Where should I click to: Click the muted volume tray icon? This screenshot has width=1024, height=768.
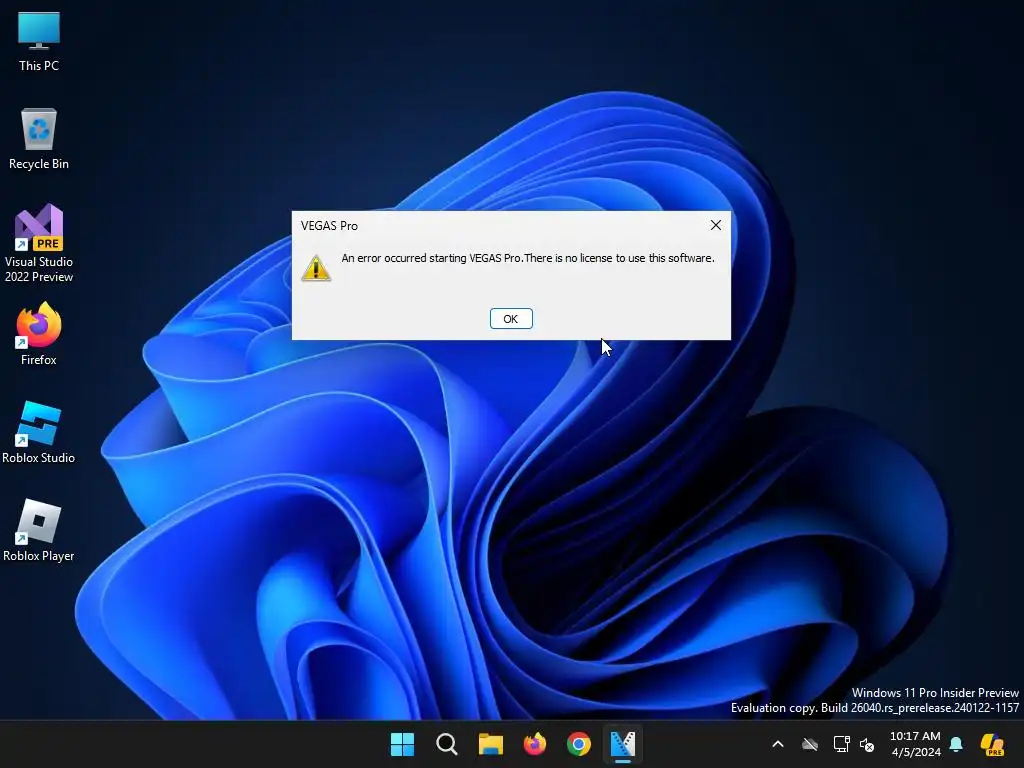click(x=867, y=744)
